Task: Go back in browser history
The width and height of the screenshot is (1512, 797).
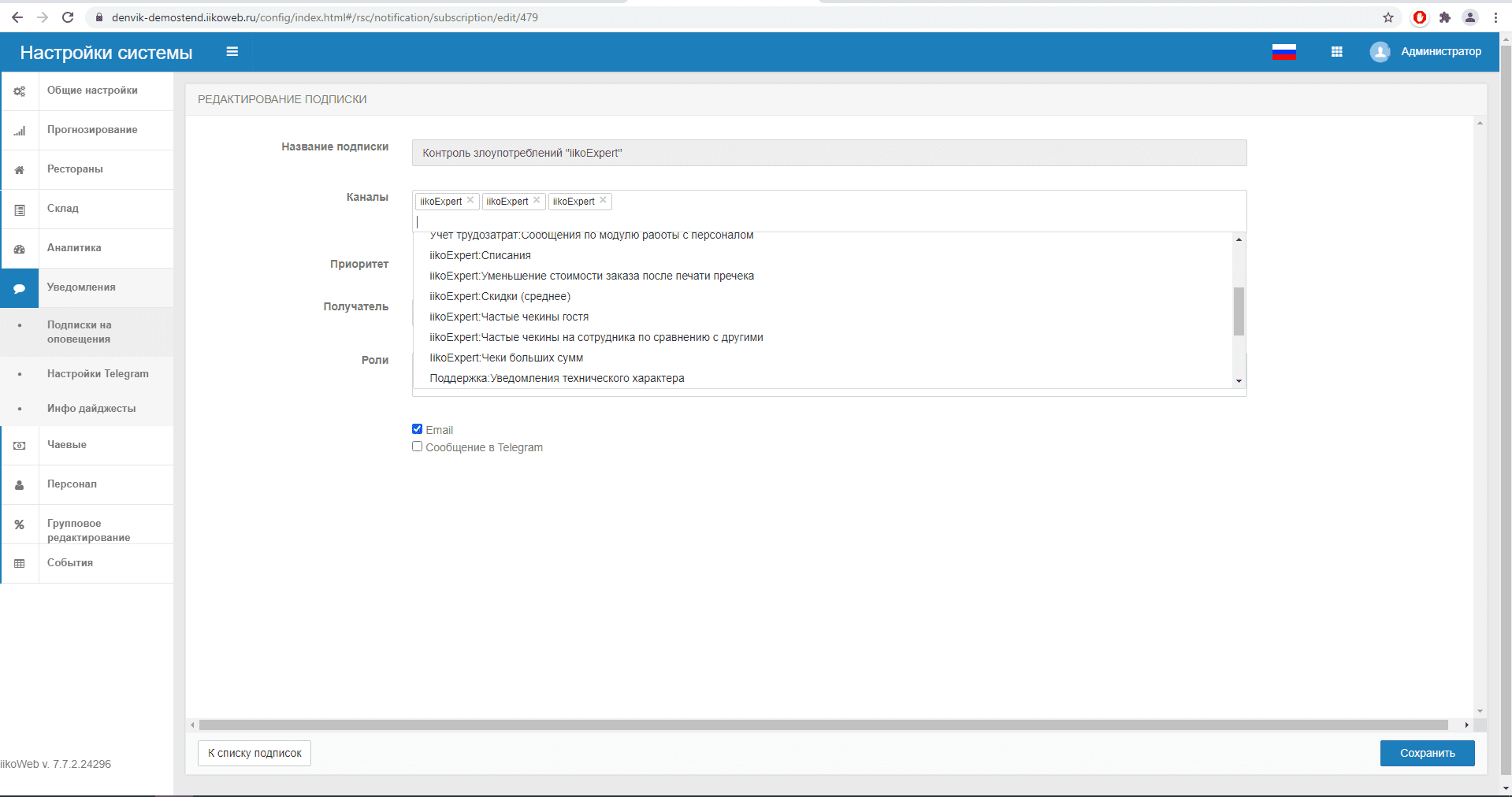Action: [17, 17]
